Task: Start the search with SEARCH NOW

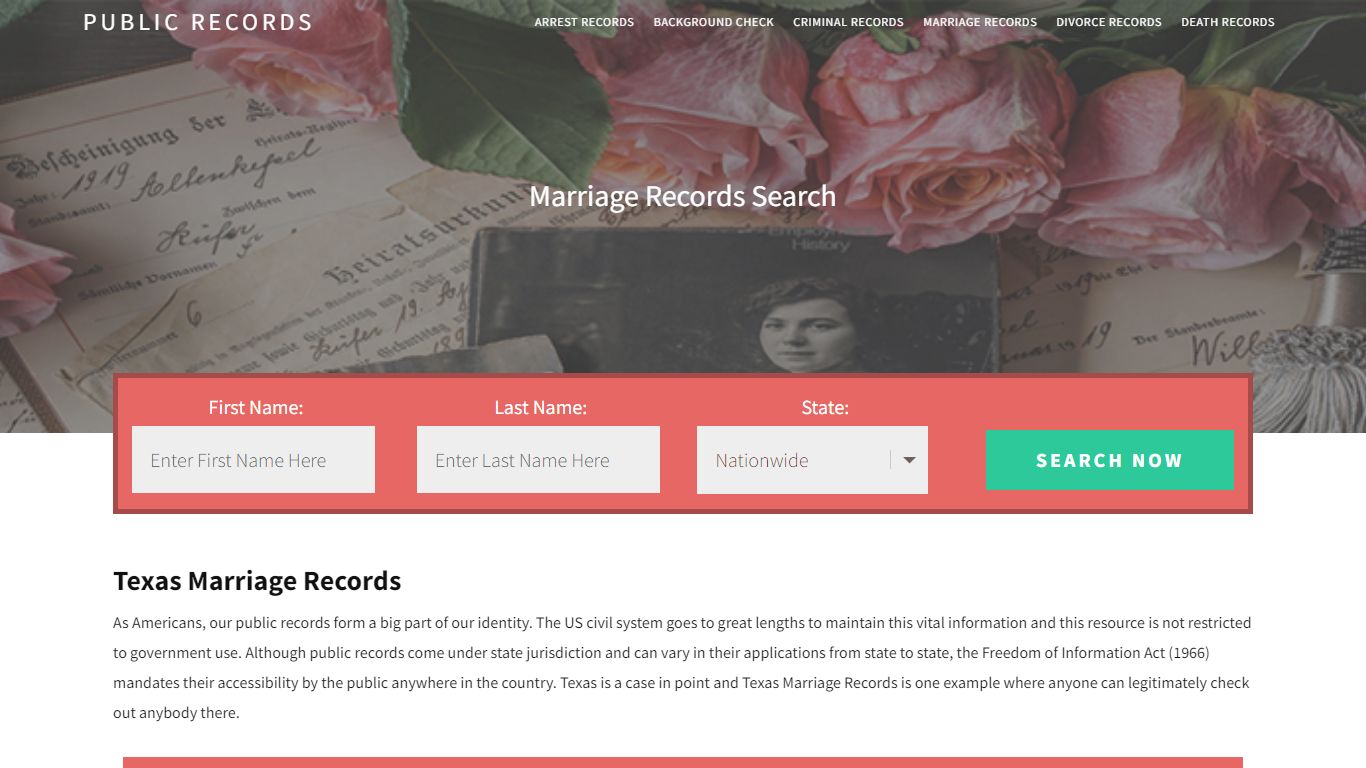Action: 1109,461
